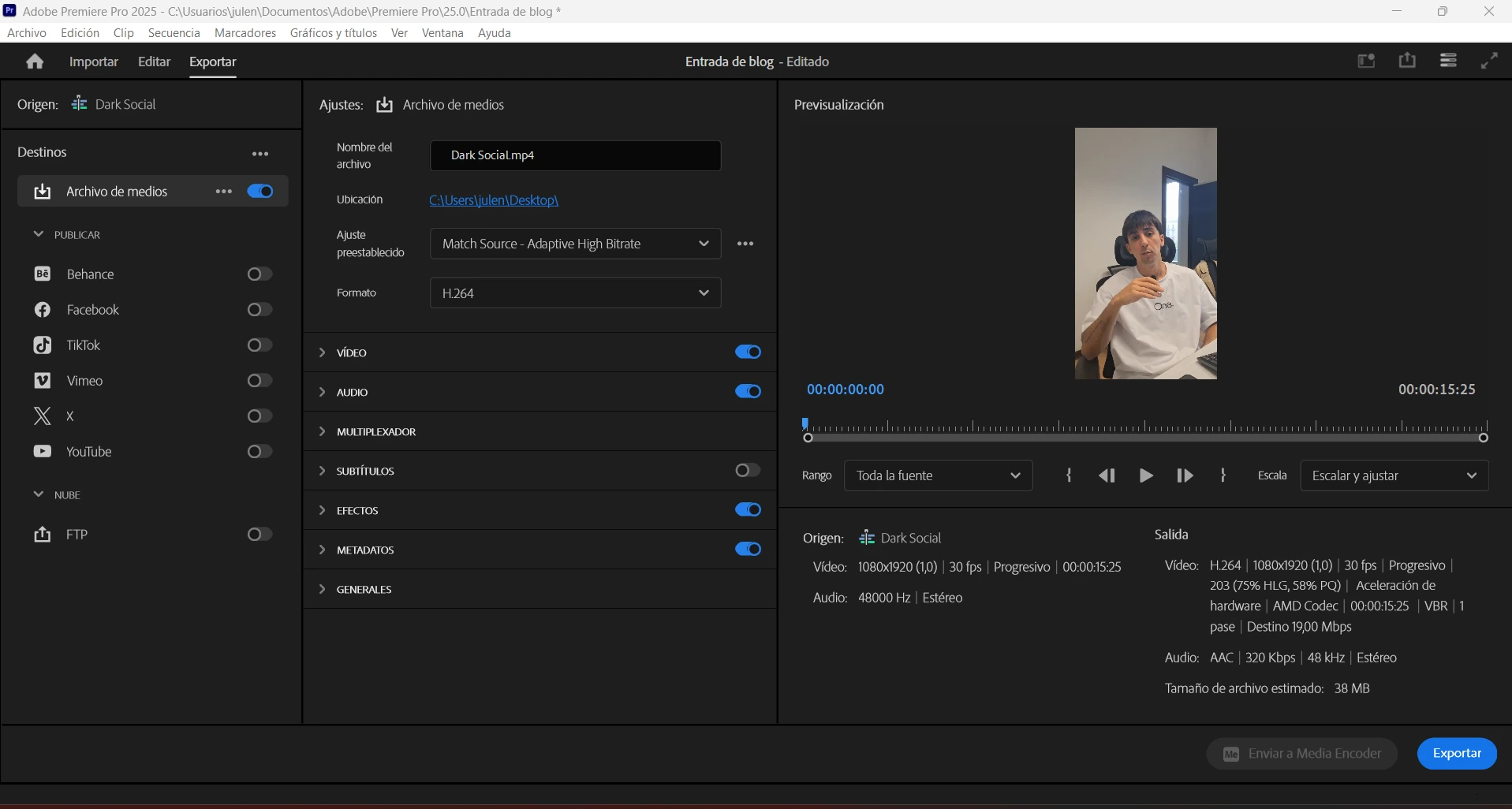Viewport: 1512px width, 809px height.
Task: Click the X destination icon
Action: [x=43, y=416]
